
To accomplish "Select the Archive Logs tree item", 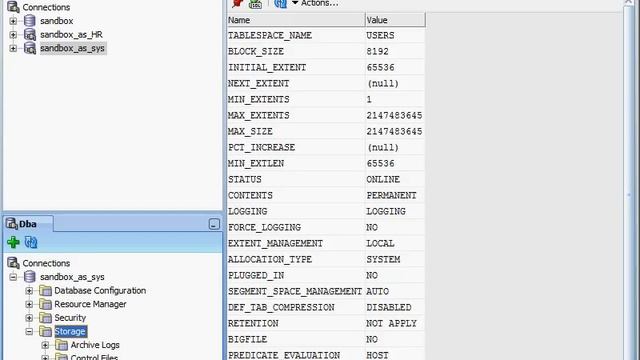I will click(95, 345).
